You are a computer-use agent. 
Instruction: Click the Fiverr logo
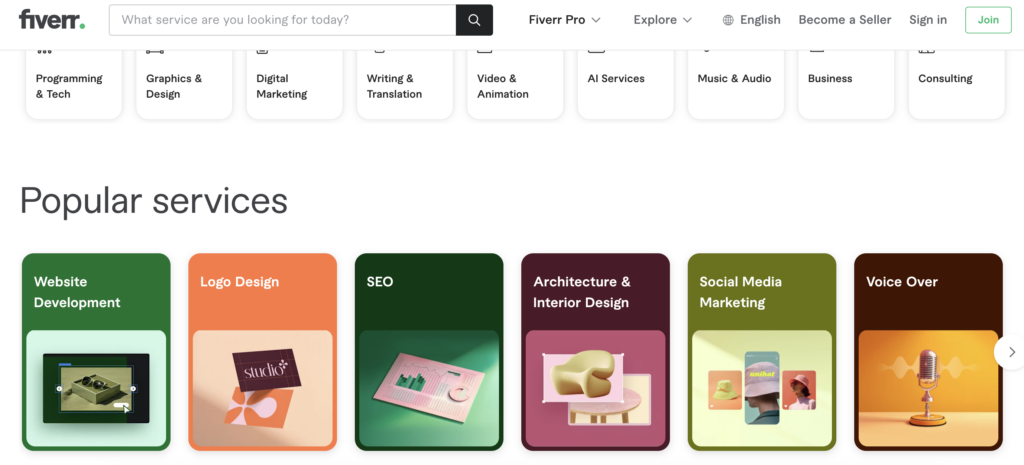52,20
